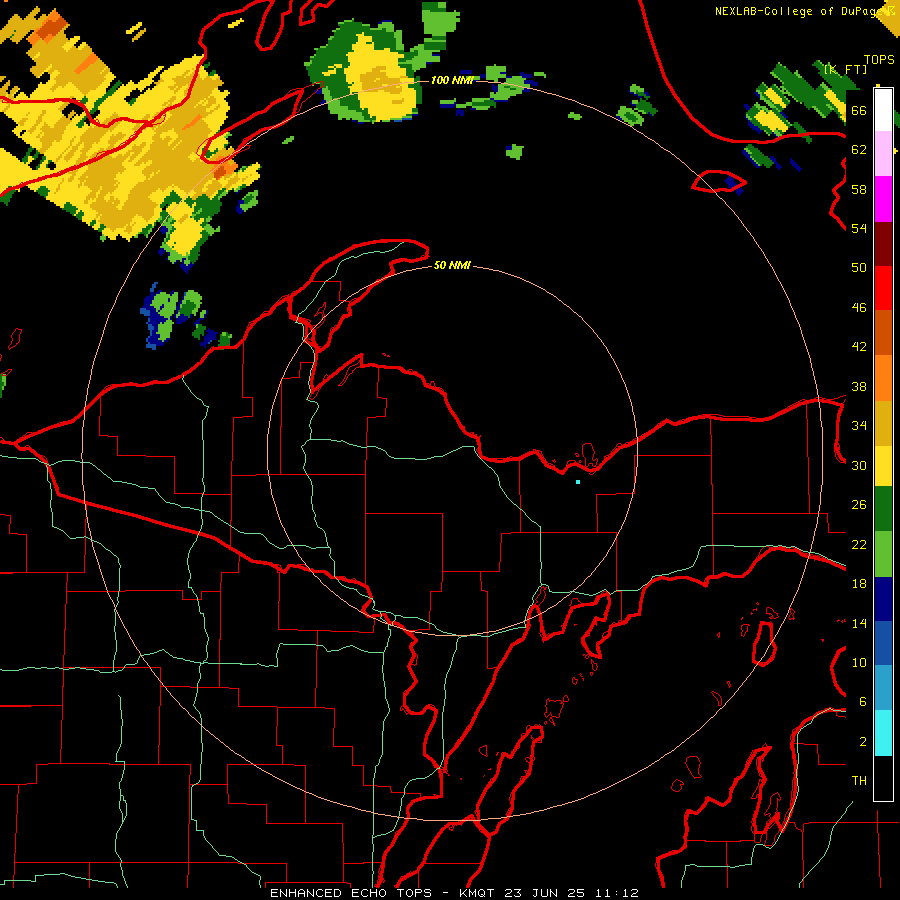Click the magenta legend swatch
Screen dimensions: 900x900
[883, 199]
